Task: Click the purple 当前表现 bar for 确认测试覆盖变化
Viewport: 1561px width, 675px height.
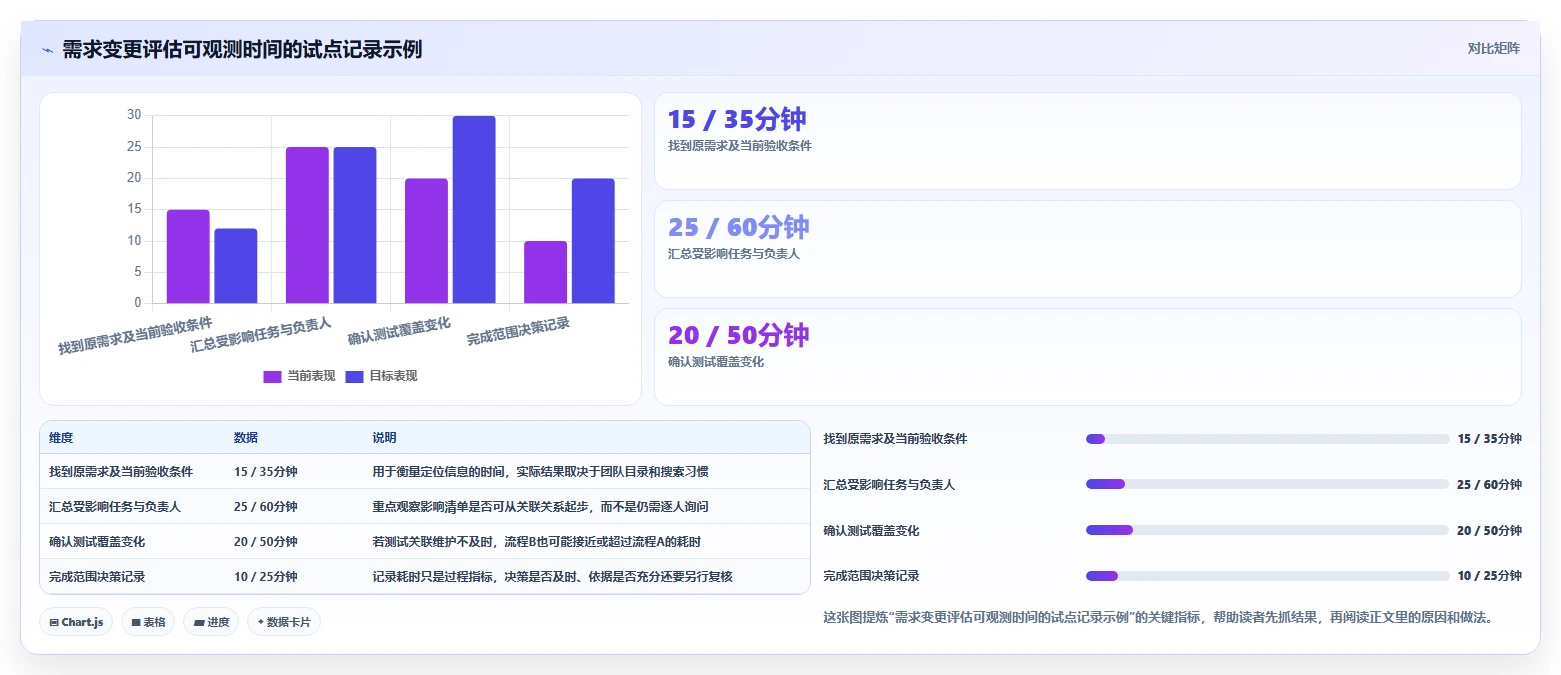Action: pos(426,241)
